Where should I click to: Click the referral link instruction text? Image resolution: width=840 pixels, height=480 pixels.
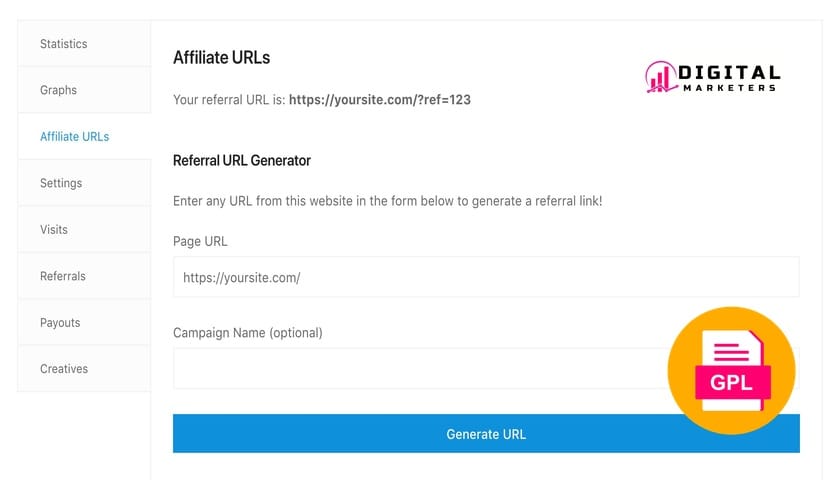tap(388, 201)
